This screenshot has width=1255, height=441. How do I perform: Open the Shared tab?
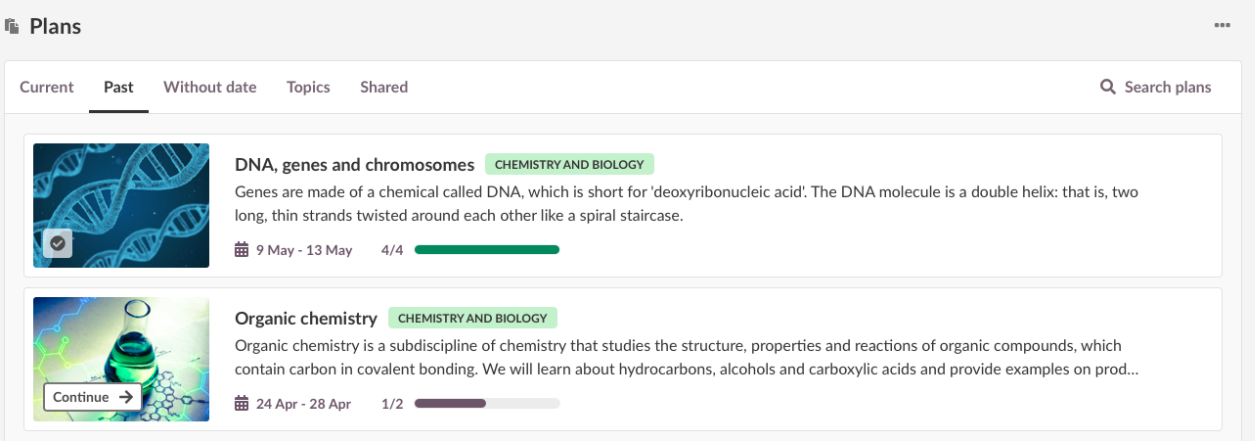tap(384, 87)
